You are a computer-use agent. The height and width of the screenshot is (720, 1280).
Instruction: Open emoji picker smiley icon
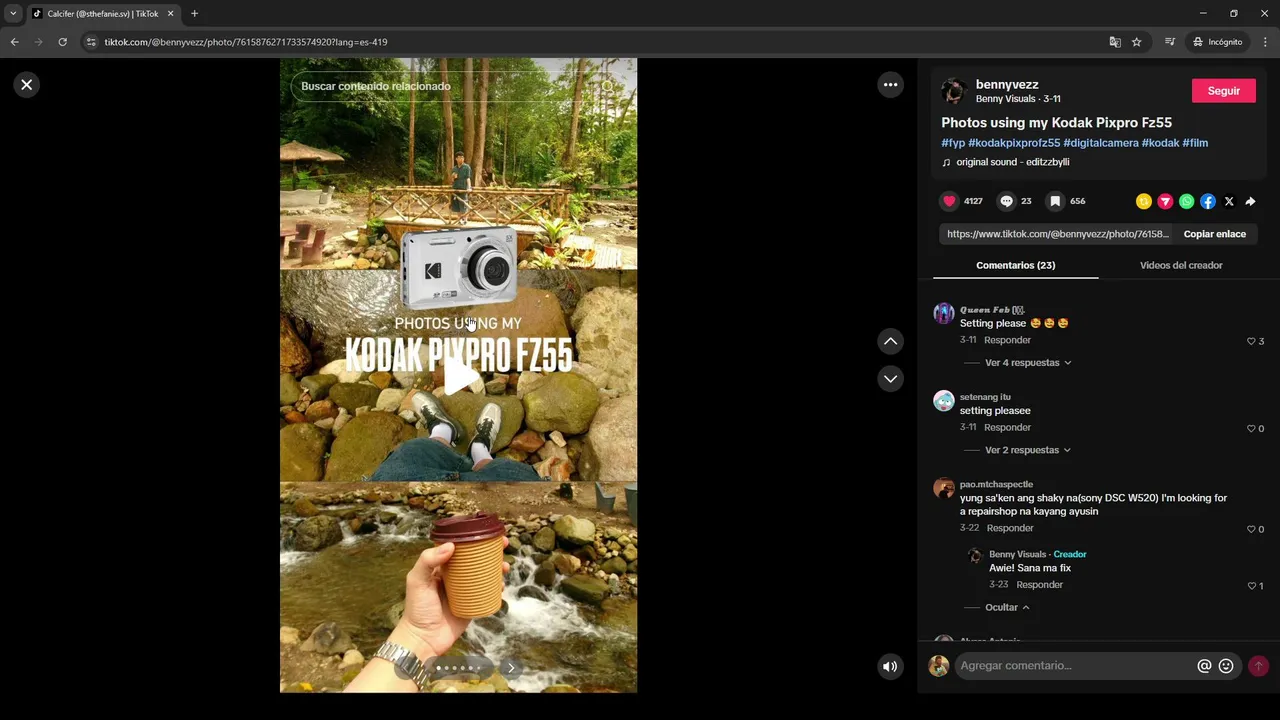click(x=1226, y=666)
